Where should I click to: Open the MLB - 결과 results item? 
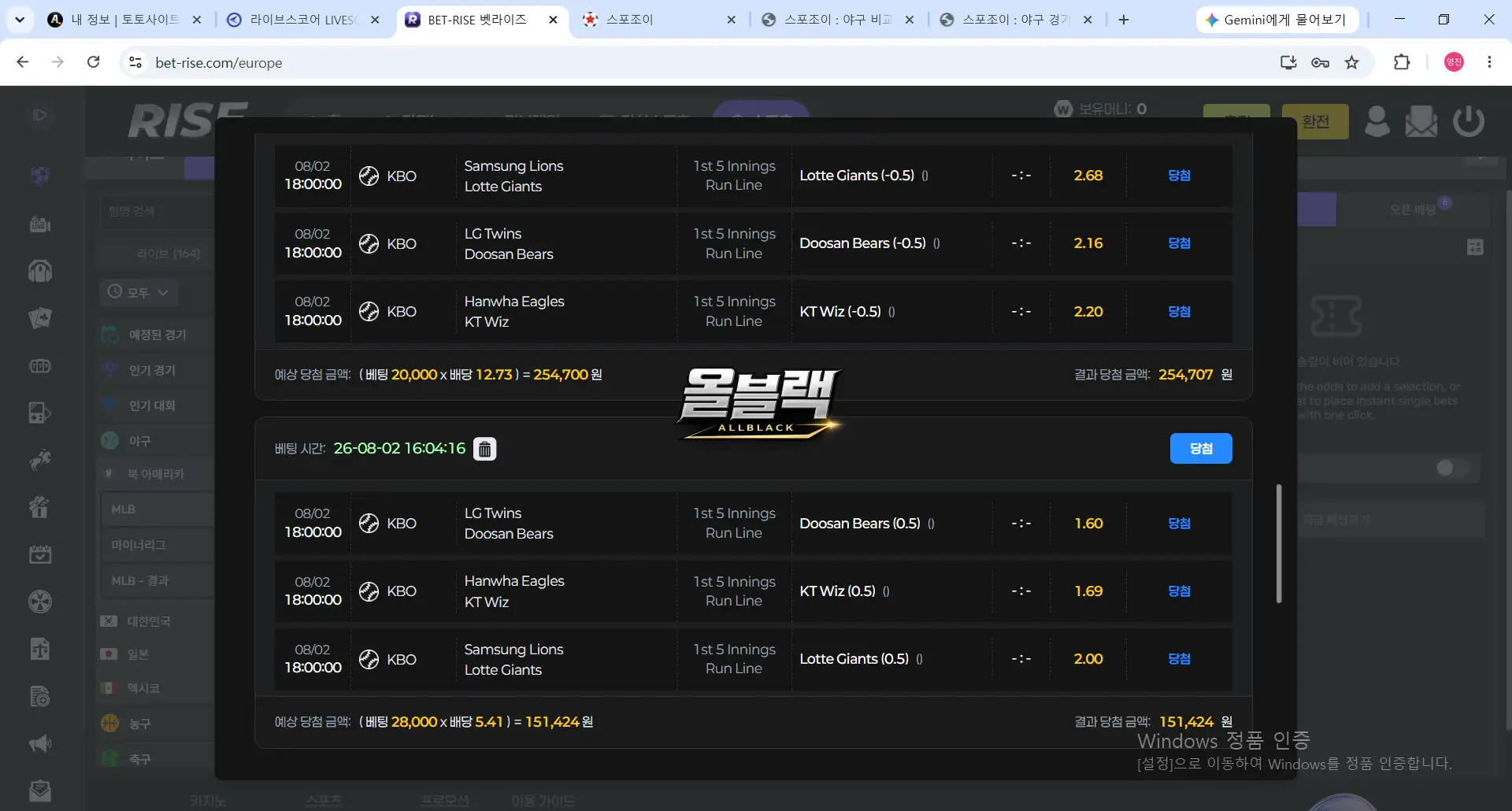[157, 580]
